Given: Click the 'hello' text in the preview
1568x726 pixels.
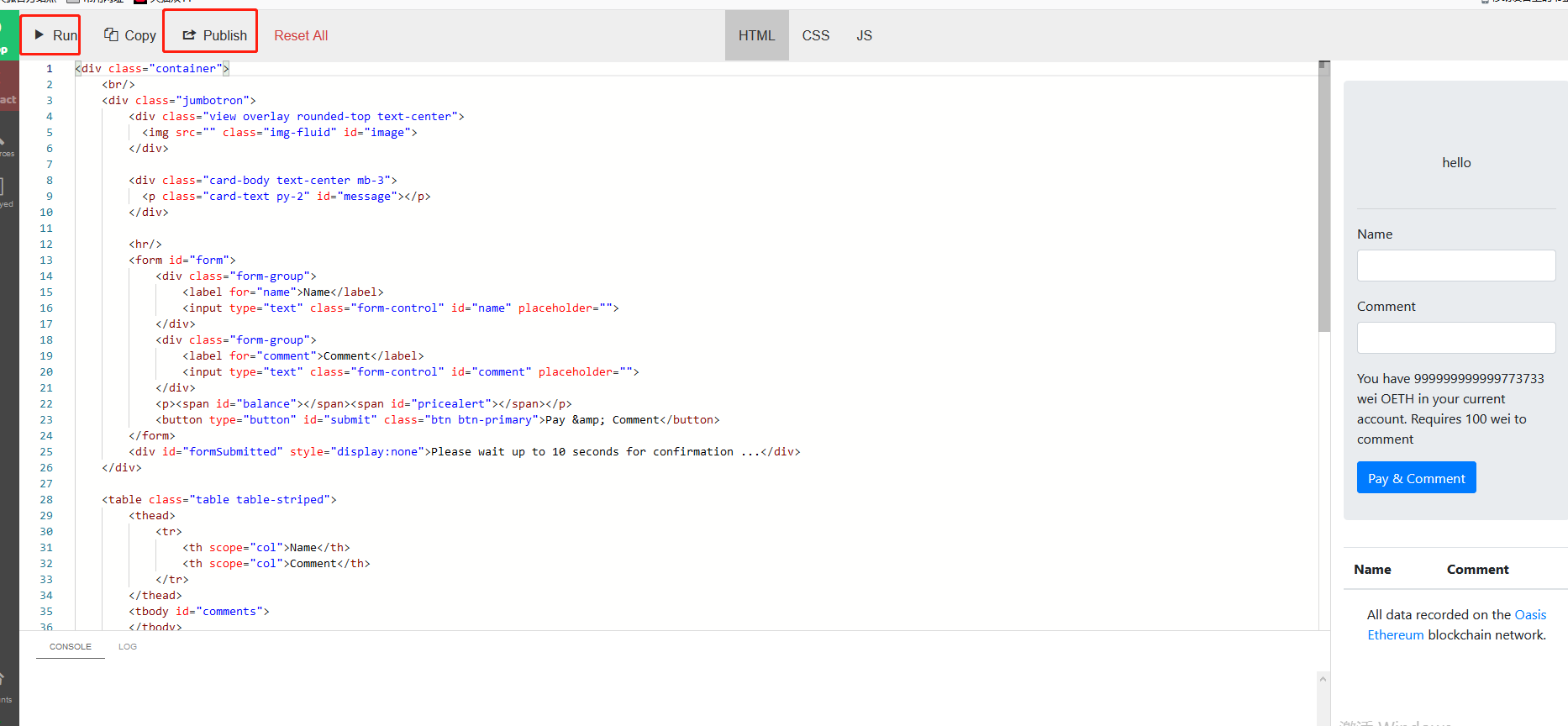Looking at the screenshot, I should (x=1456, y=163).
